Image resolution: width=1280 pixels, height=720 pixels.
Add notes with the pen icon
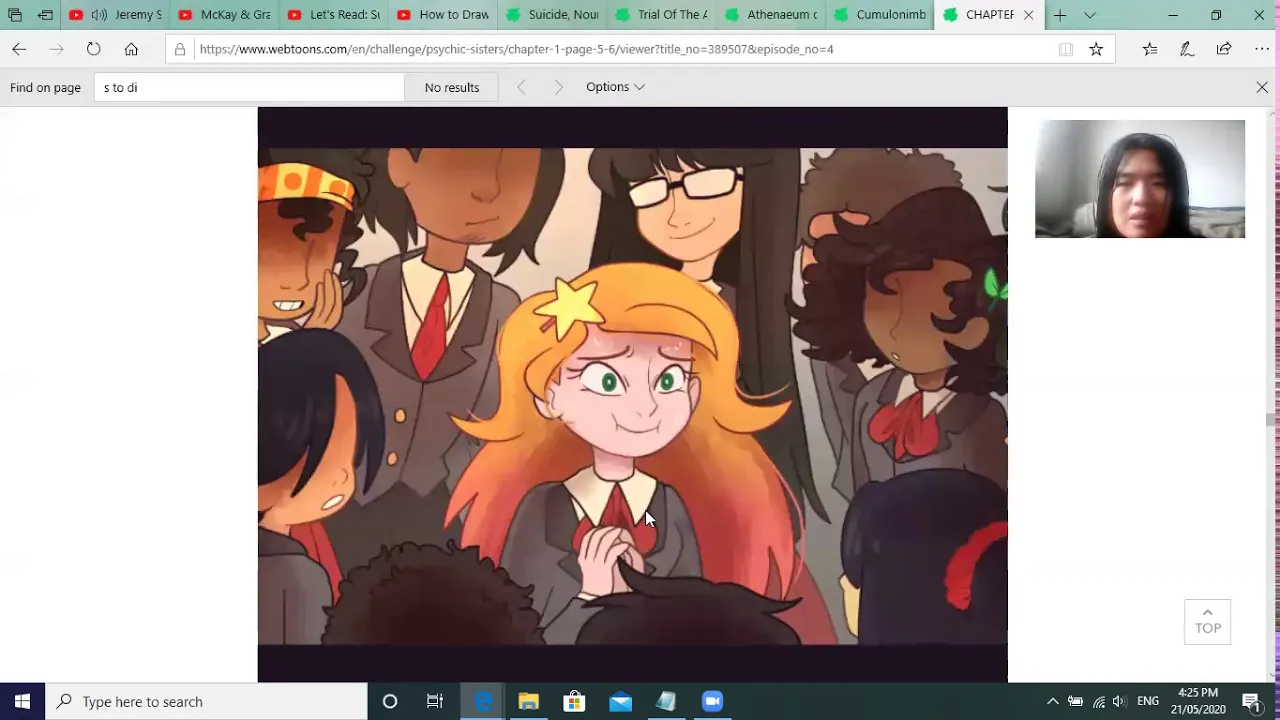pyautogui.click(x=1187, y=49)
